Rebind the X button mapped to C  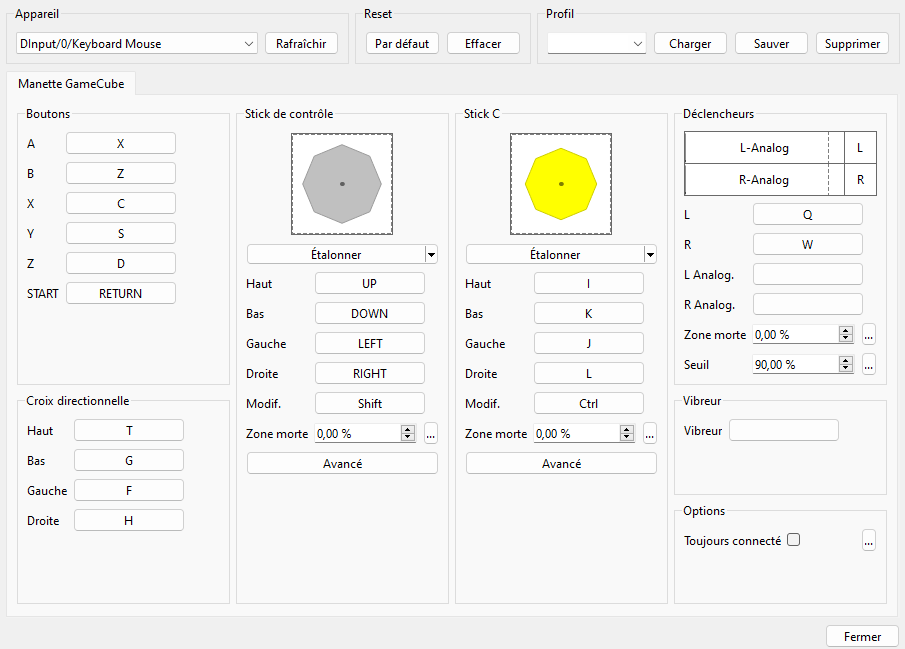pyautogui.click(x=121, y=204)
